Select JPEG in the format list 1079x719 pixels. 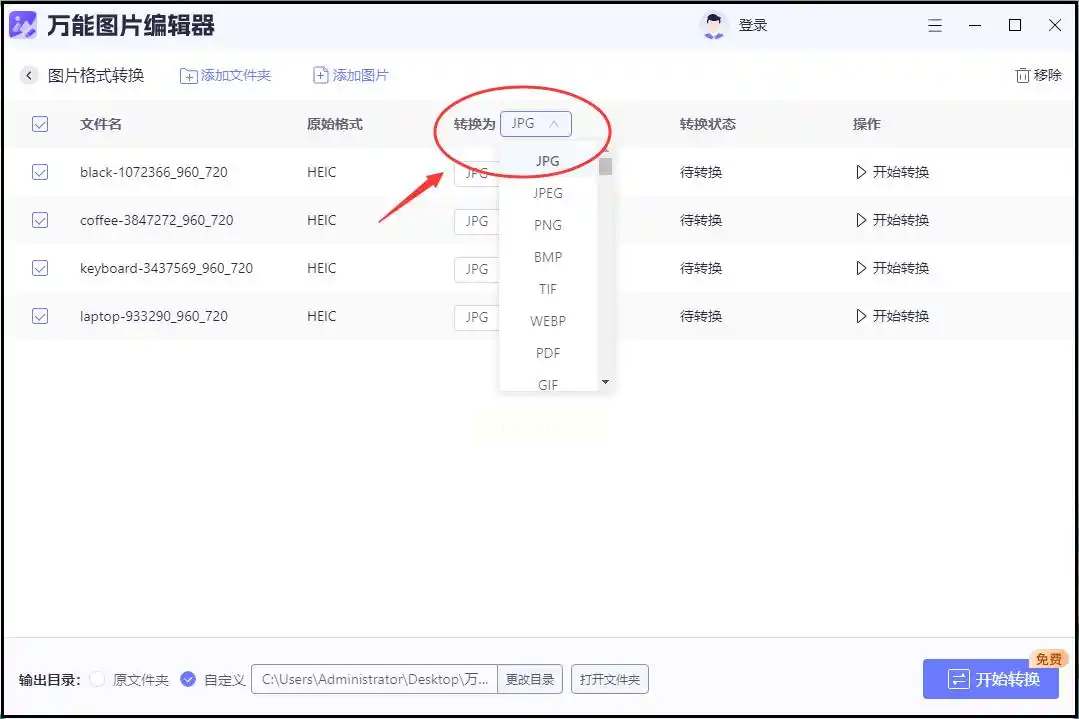[548, 193]
